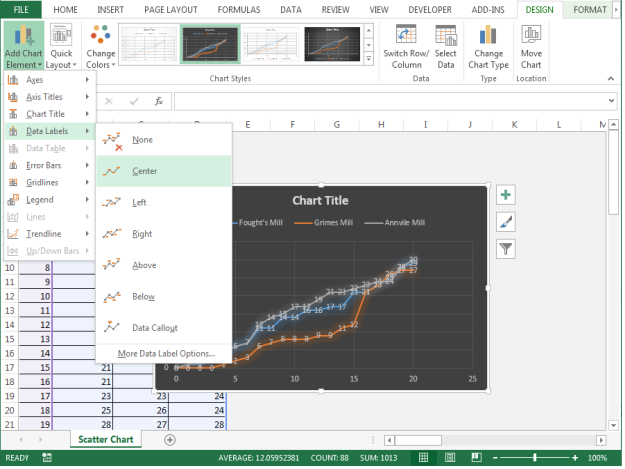Click the Annvile Mill legend entry
This screenshot has height=469, width=625.
[395, 223]
